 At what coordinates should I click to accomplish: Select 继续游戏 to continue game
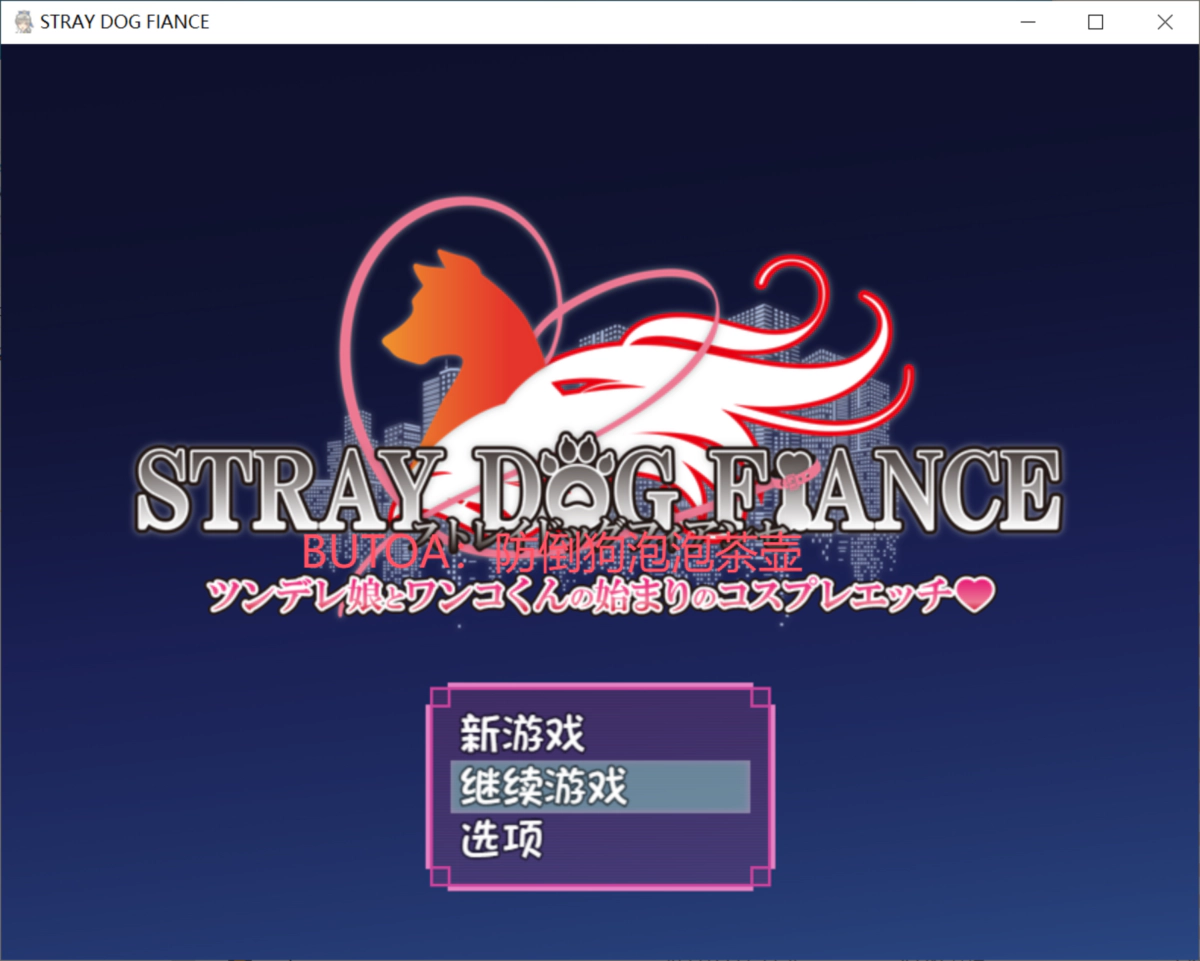point(600,787)
